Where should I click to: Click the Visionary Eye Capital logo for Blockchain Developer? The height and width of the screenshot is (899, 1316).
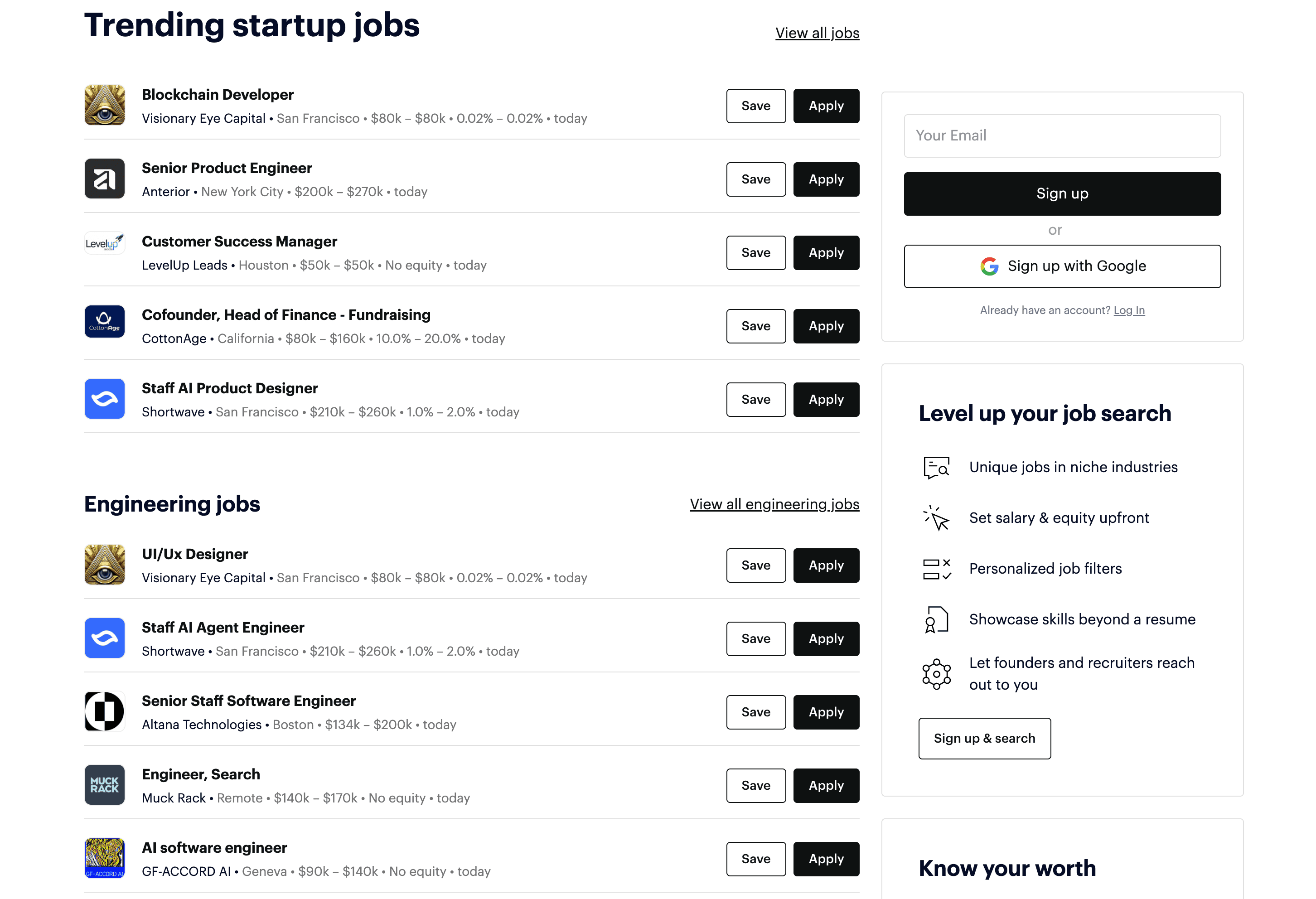pyautogui.click(x=104, y=105)
